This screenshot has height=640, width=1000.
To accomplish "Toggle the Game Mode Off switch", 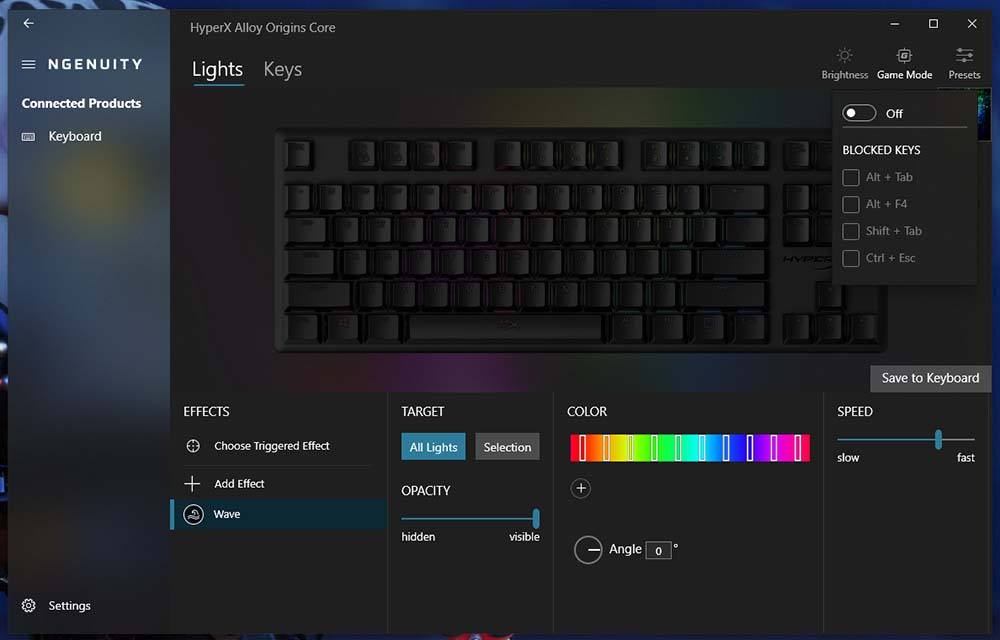I will click(x=858, y=113).
